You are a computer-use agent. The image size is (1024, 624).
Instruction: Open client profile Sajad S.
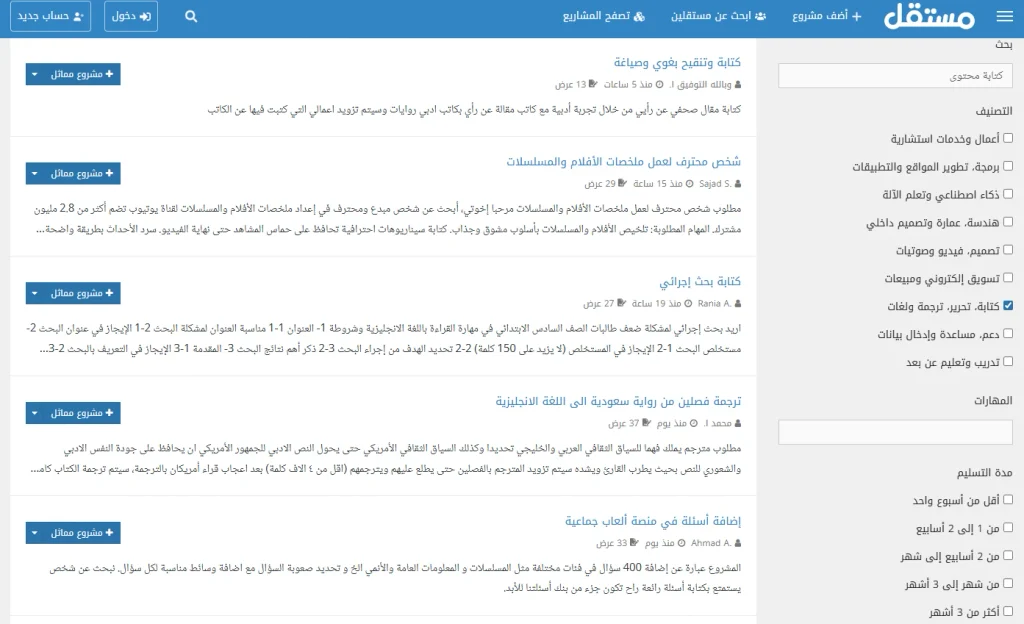[x=714, y=183]
